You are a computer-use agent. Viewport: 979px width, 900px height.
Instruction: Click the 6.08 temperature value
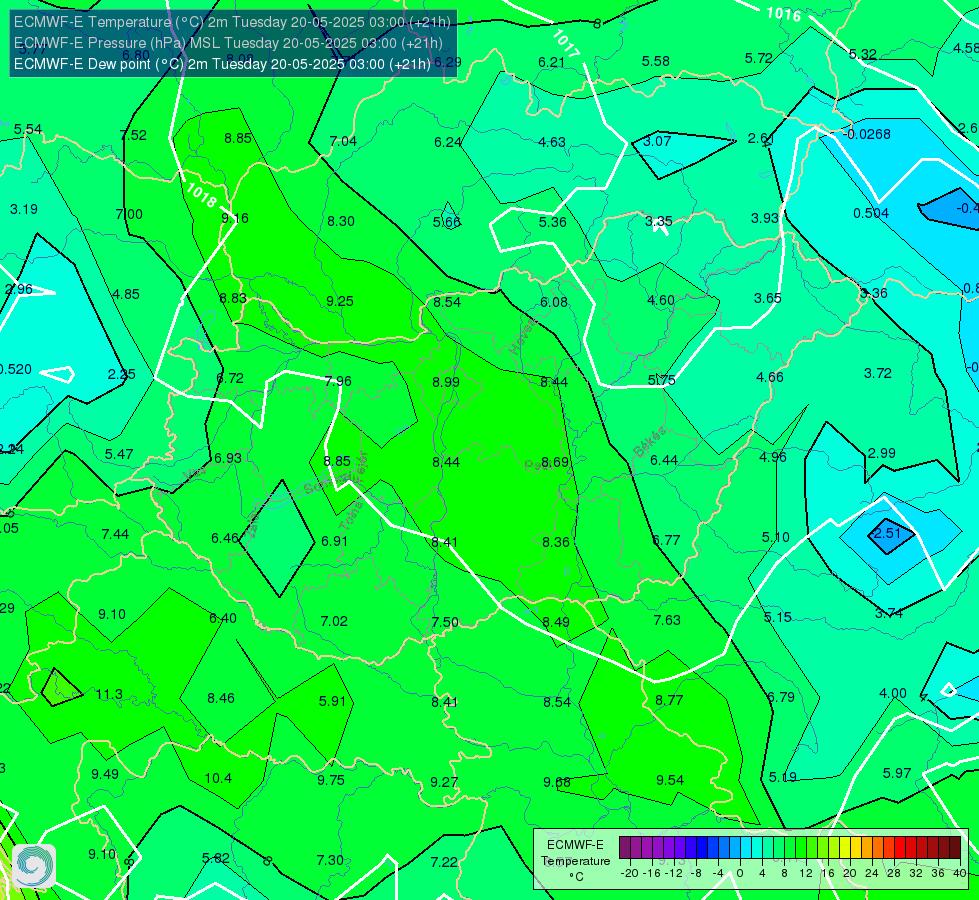pos(554,303)
